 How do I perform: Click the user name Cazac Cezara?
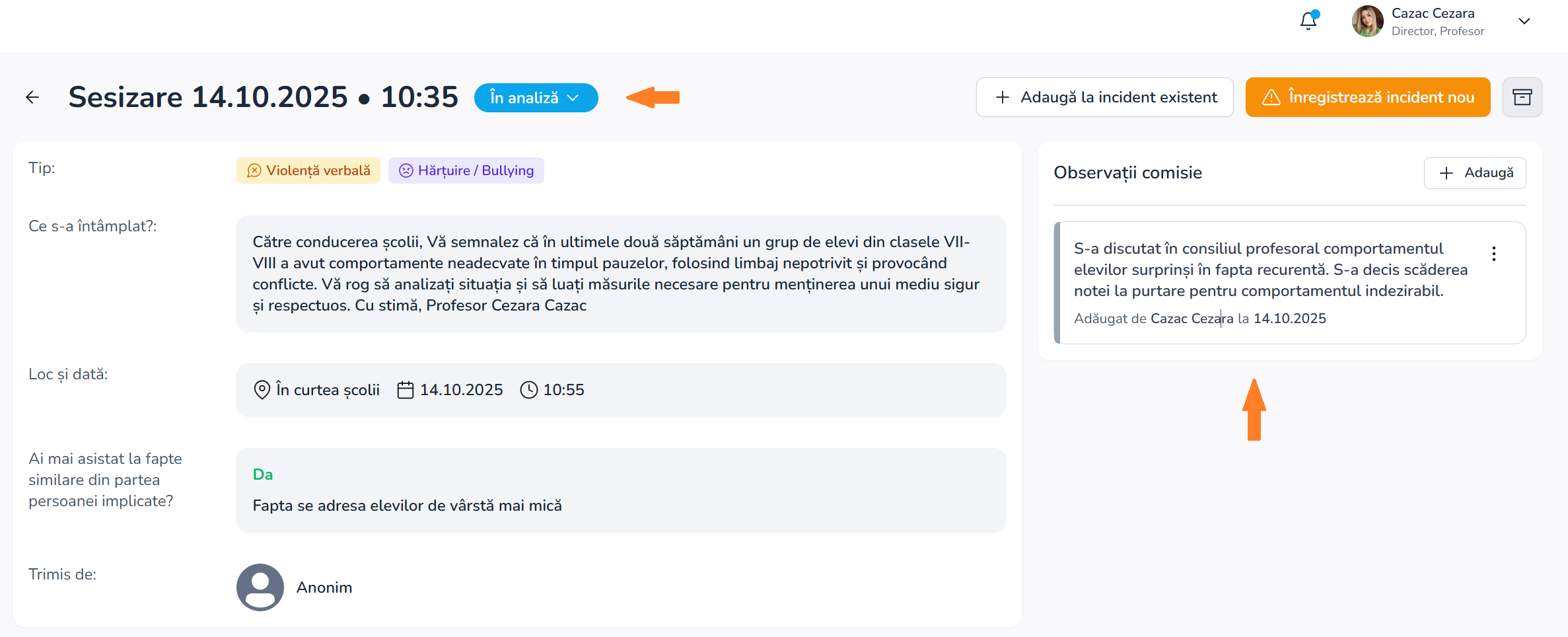(x=1433, y=13)
